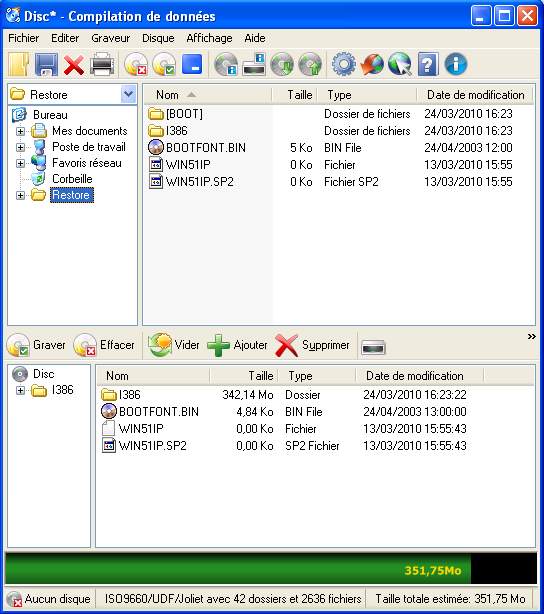Click the drive icon next to Supprimer

point(373,347)
